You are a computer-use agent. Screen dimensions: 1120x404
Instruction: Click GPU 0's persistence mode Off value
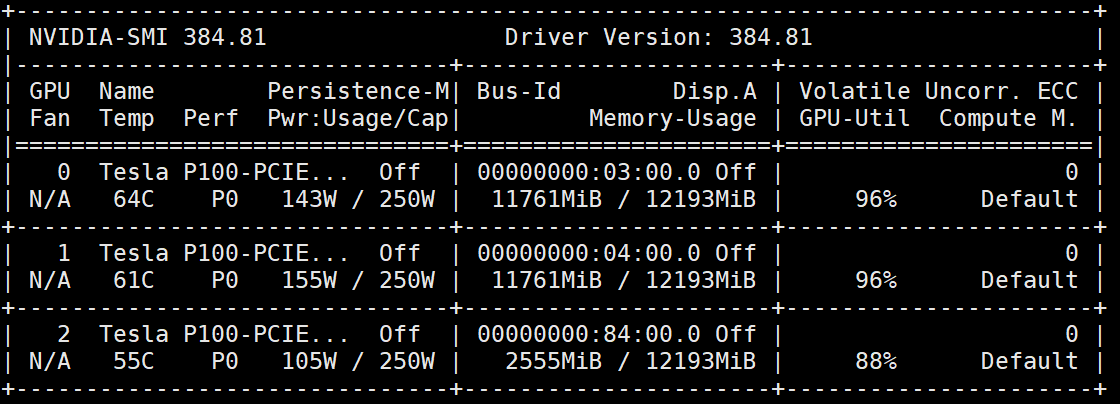(x=399, y=172)
